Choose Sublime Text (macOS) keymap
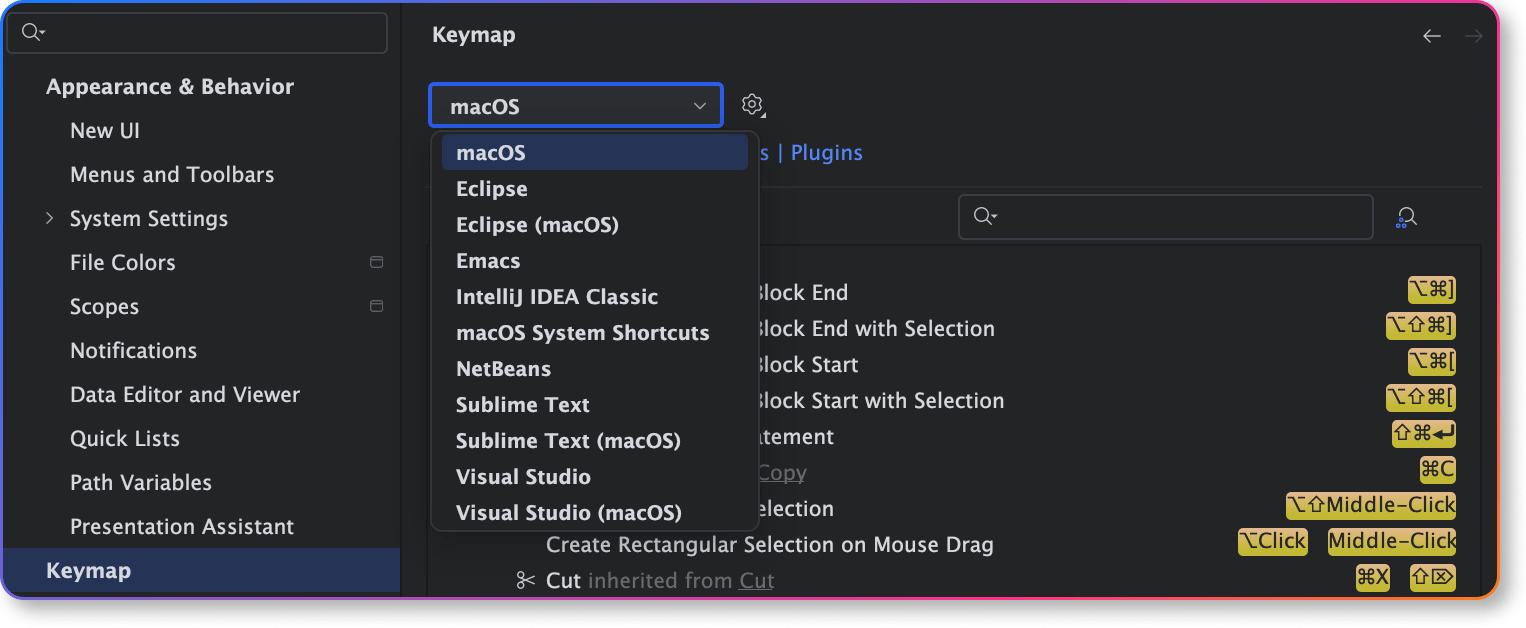Viewport: 1526px width, 628px height. click(x=595, y=441)
